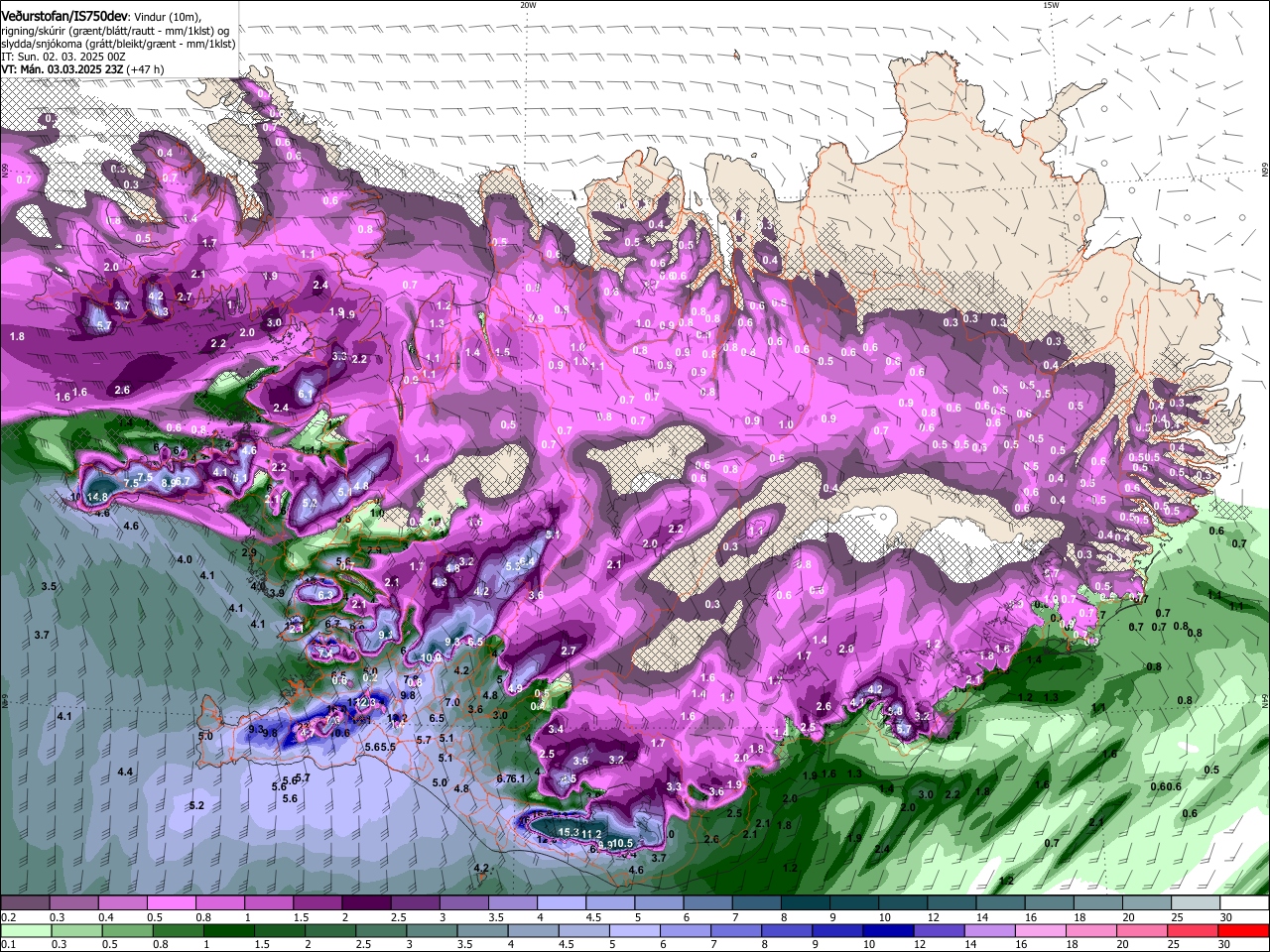Pick upper legend swatch between 3 and 3.5
The image size is (1270, 952).
[463, 903]
